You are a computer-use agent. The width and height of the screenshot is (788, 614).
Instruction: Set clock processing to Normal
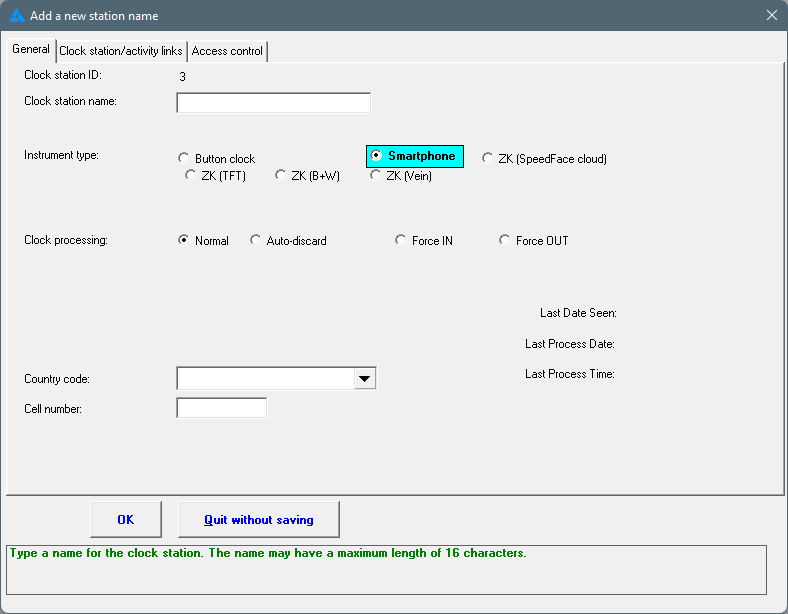[x=204, y=241]
